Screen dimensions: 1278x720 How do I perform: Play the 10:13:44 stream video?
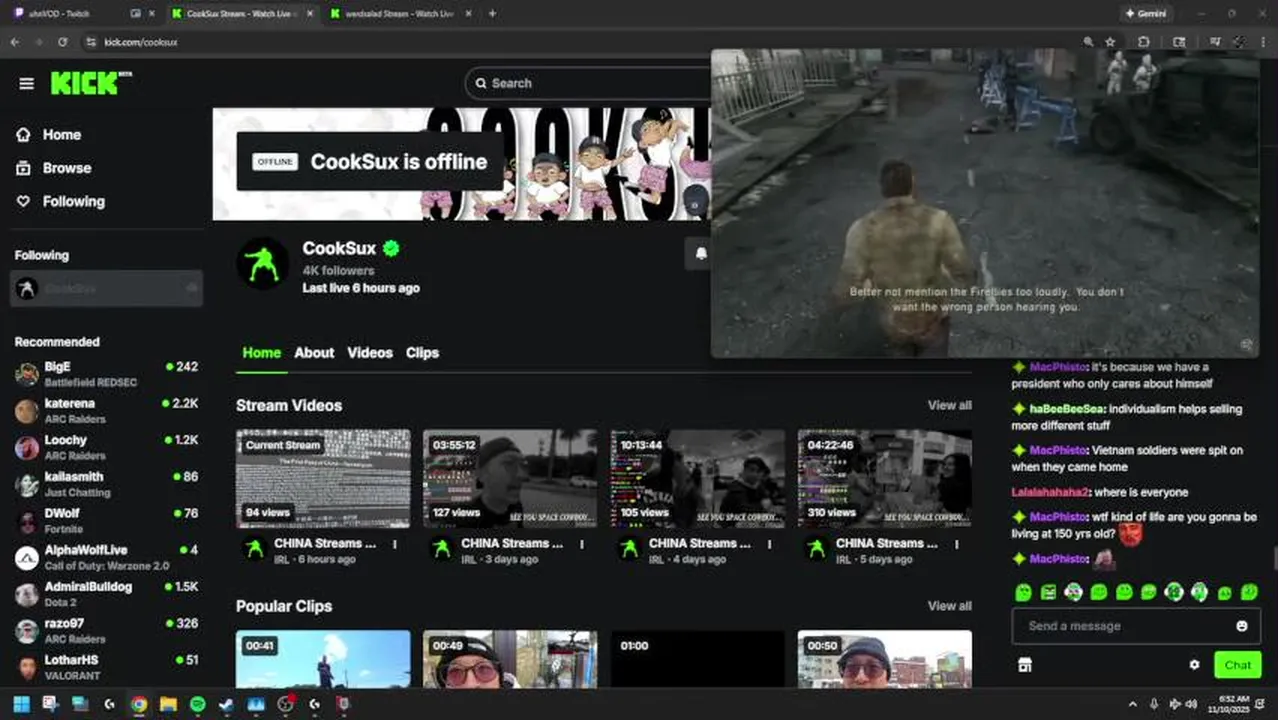coord(698,478)
